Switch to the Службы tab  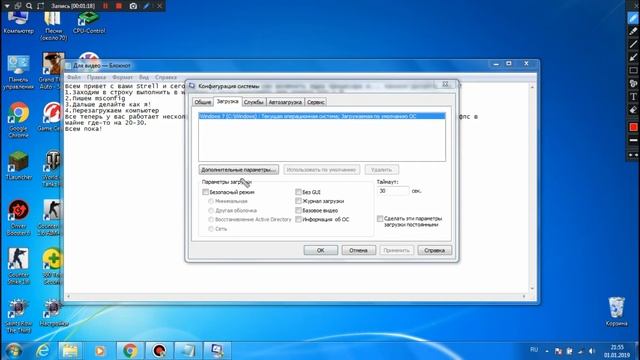click(253, 102)
